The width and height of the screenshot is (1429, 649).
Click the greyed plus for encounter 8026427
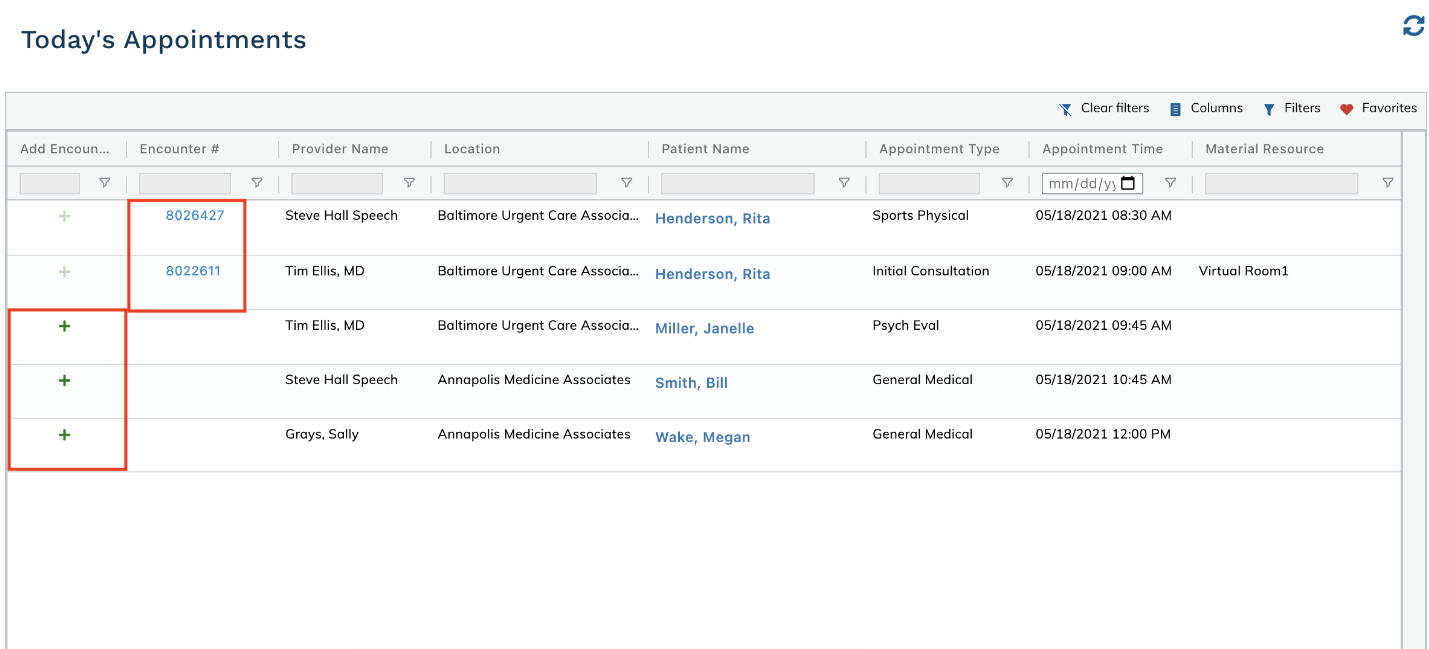click(65, 216)
